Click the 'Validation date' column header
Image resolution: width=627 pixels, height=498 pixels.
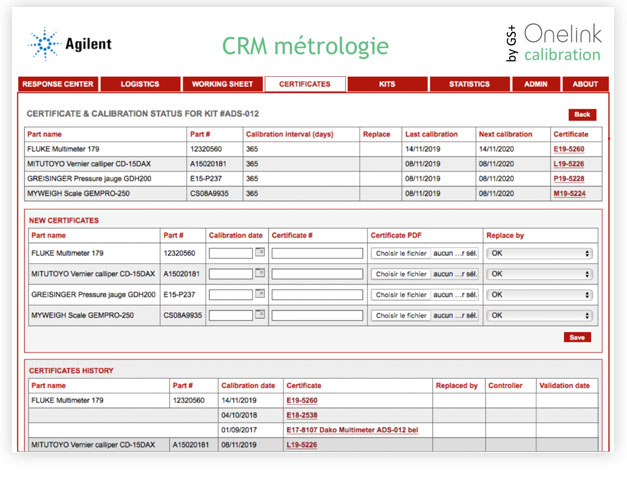coord(564,386)
